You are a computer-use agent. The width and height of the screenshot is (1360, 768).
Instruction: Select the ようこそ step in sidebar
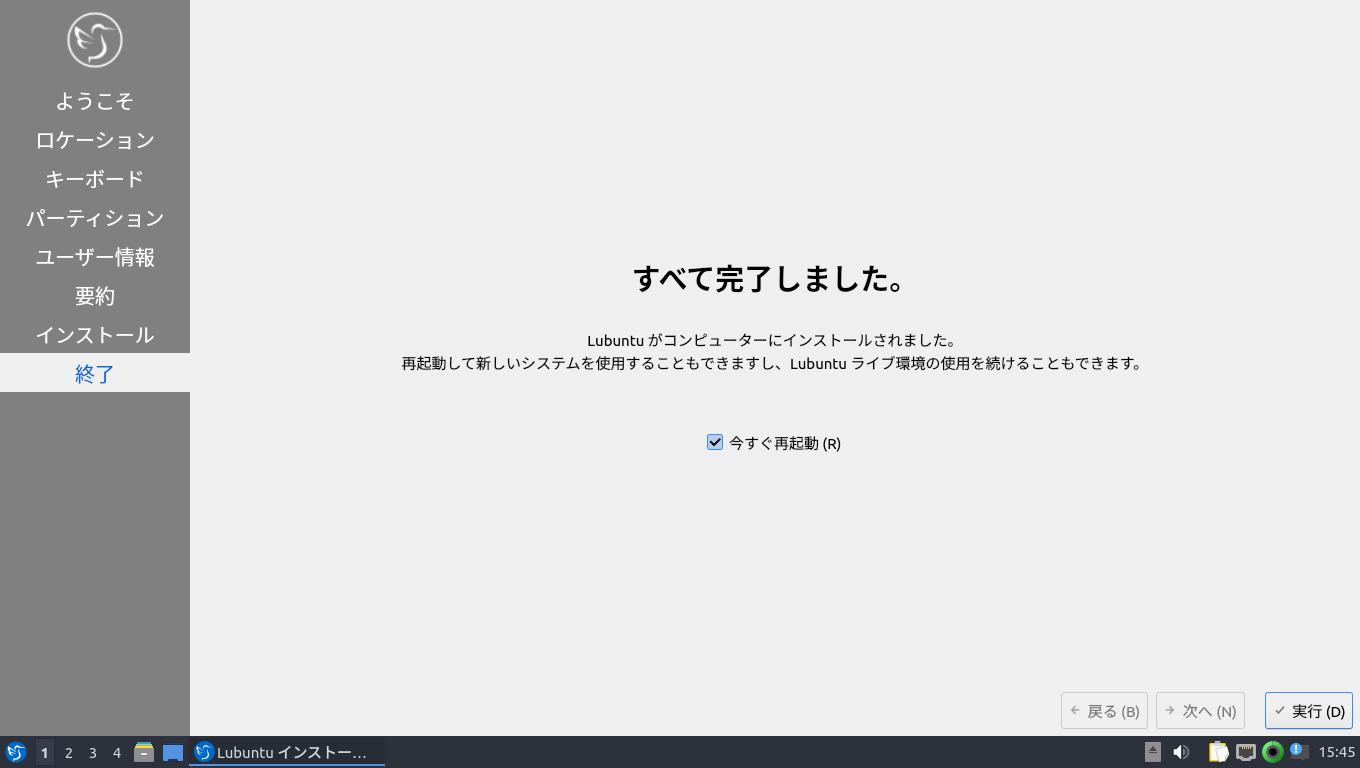pos(95,101)
